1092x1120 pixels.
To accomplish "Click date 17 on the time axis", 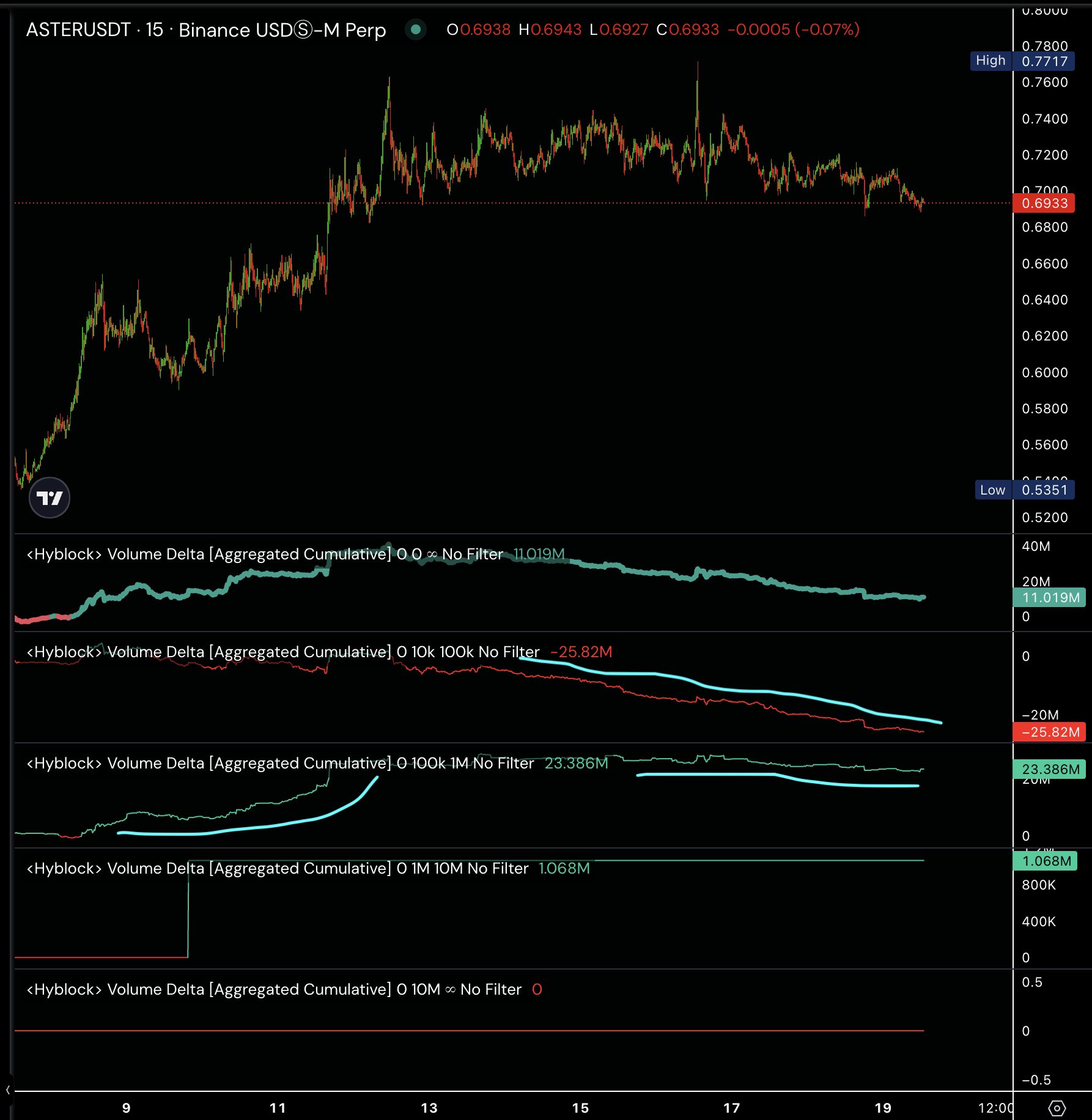I will pos(732,1108).
